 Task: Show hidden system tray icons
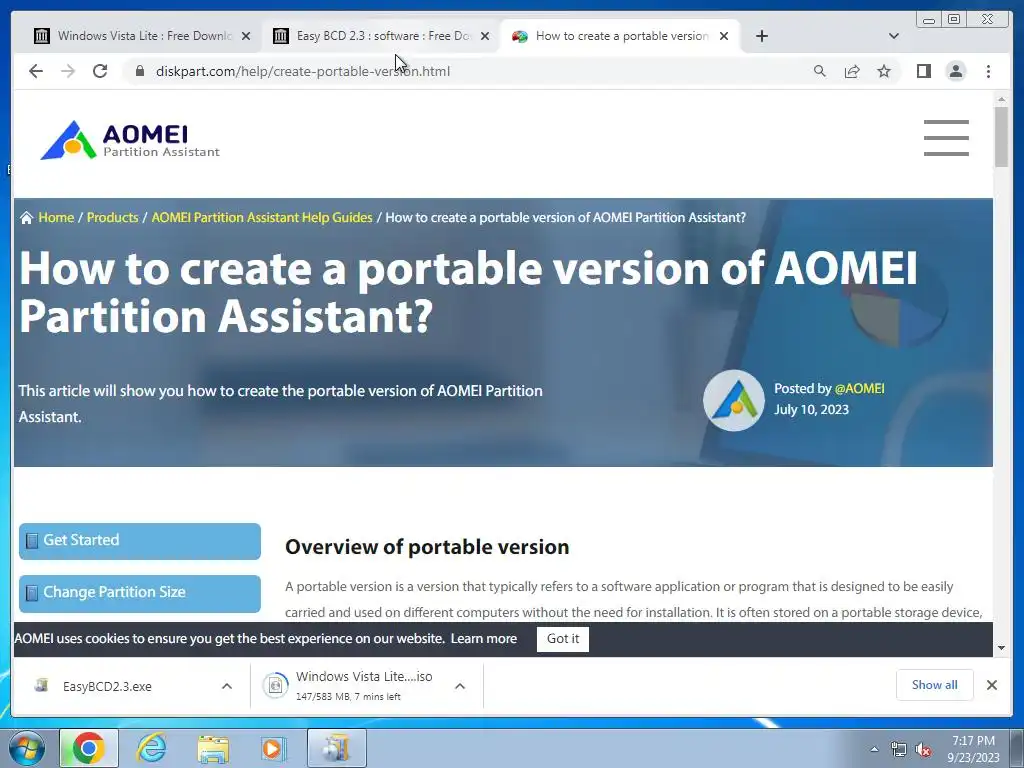tap(874, 749)
